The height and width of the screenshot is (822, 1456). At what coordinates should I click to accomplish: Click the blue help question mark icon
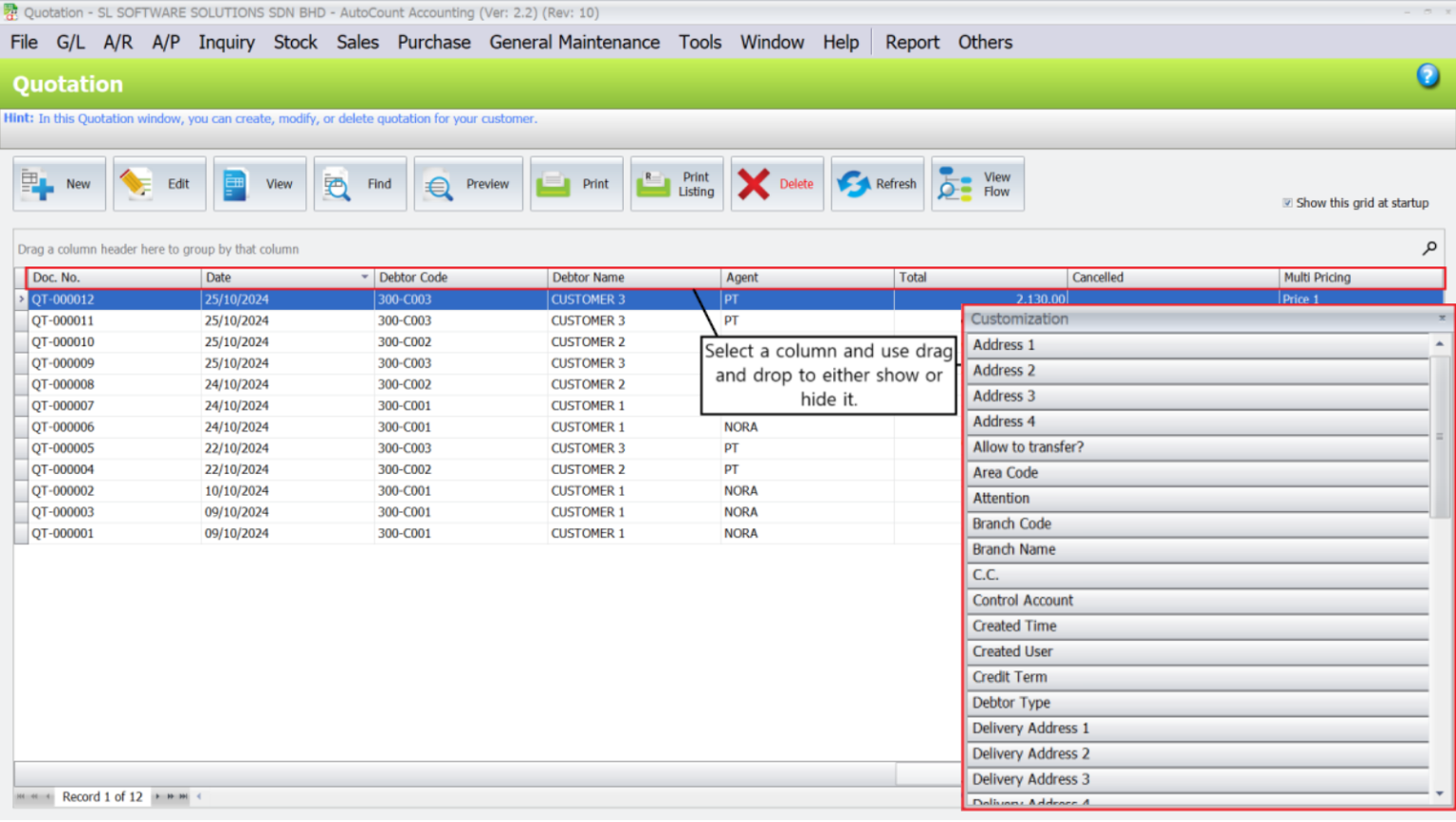[1429, 76]
